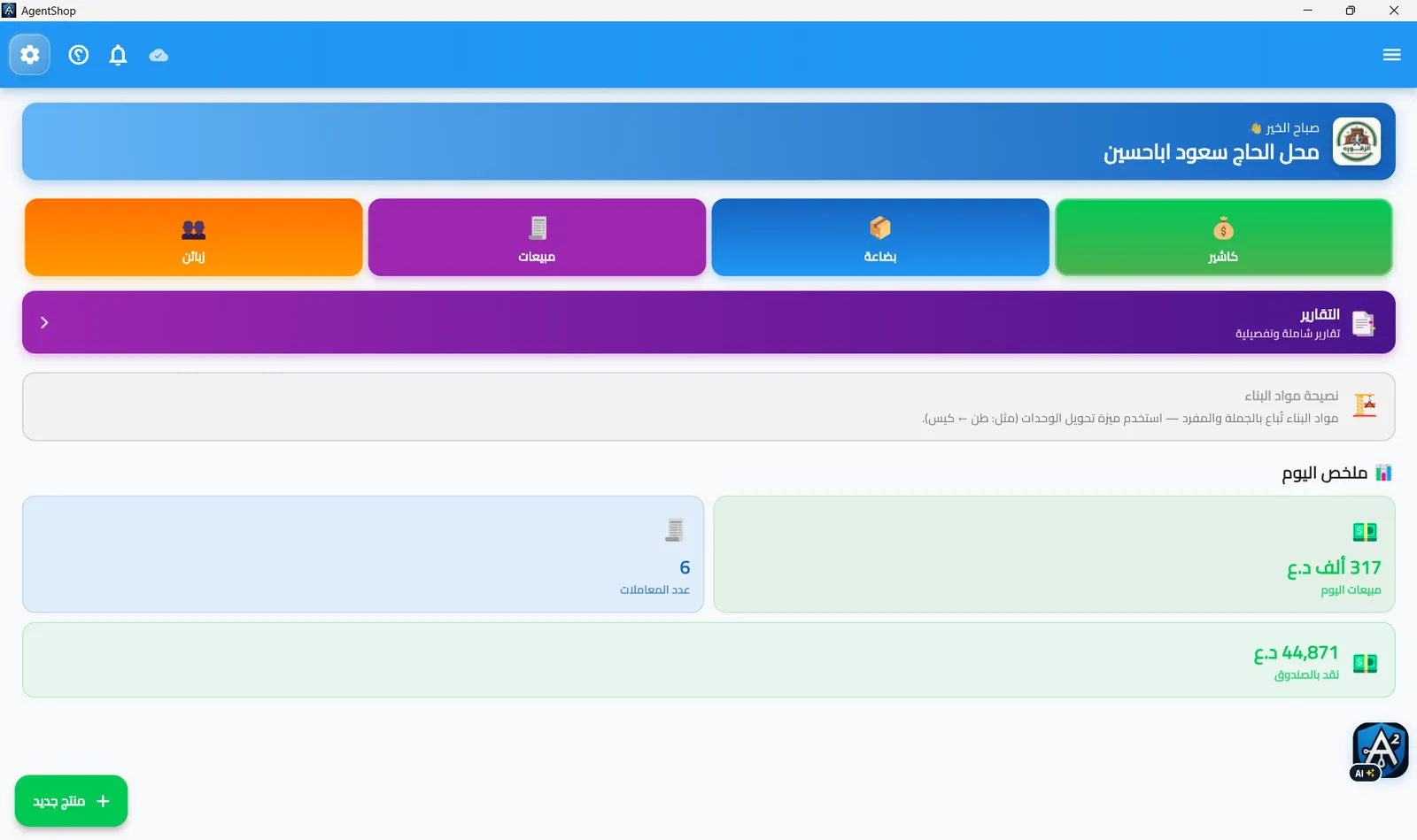
Task: Click the نقد بالصندوق label
Action: coord(1306,675)
